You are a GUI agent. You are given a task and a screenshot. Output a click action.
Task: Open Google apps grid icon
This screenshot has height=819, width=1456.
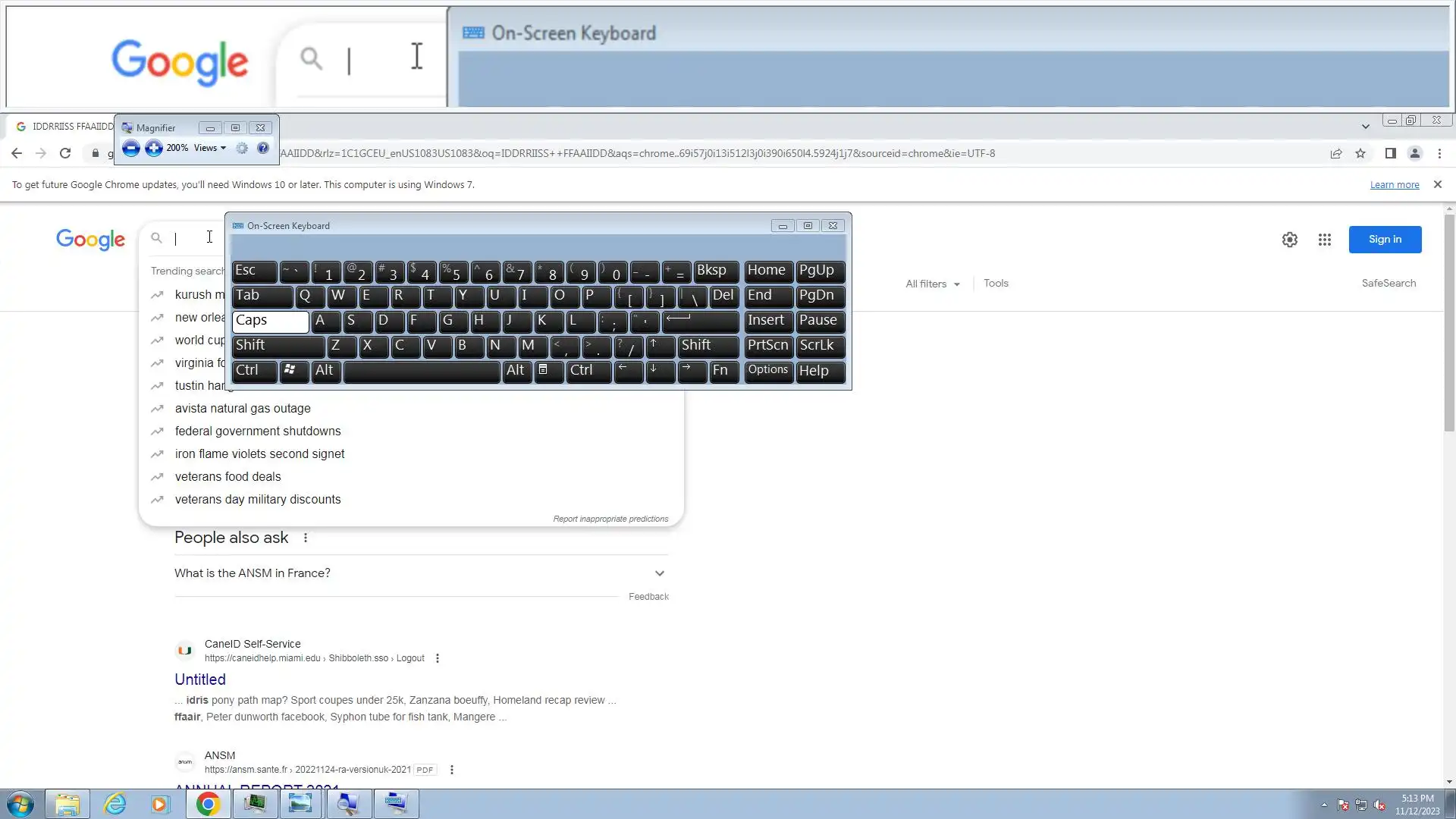(1325, 240)
